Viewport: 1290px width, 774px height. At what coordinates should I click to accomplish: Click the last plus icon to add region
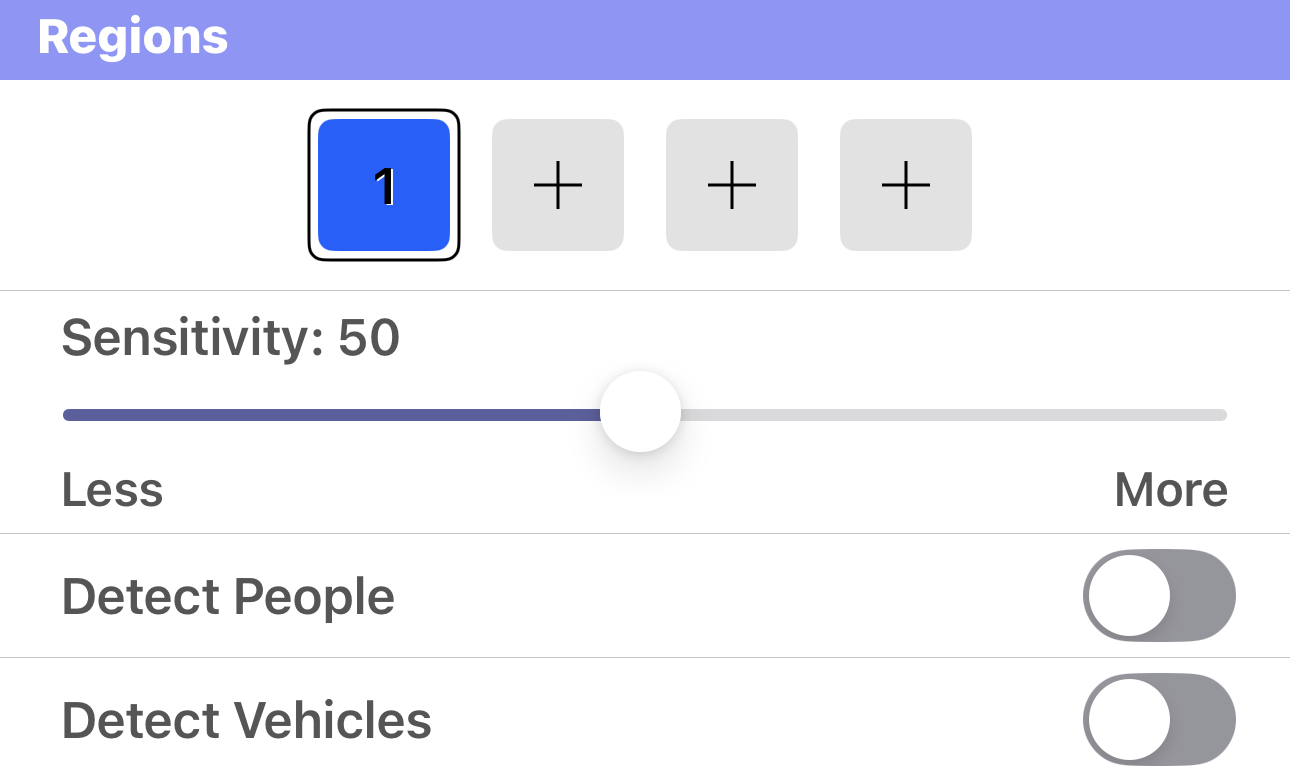905,185
